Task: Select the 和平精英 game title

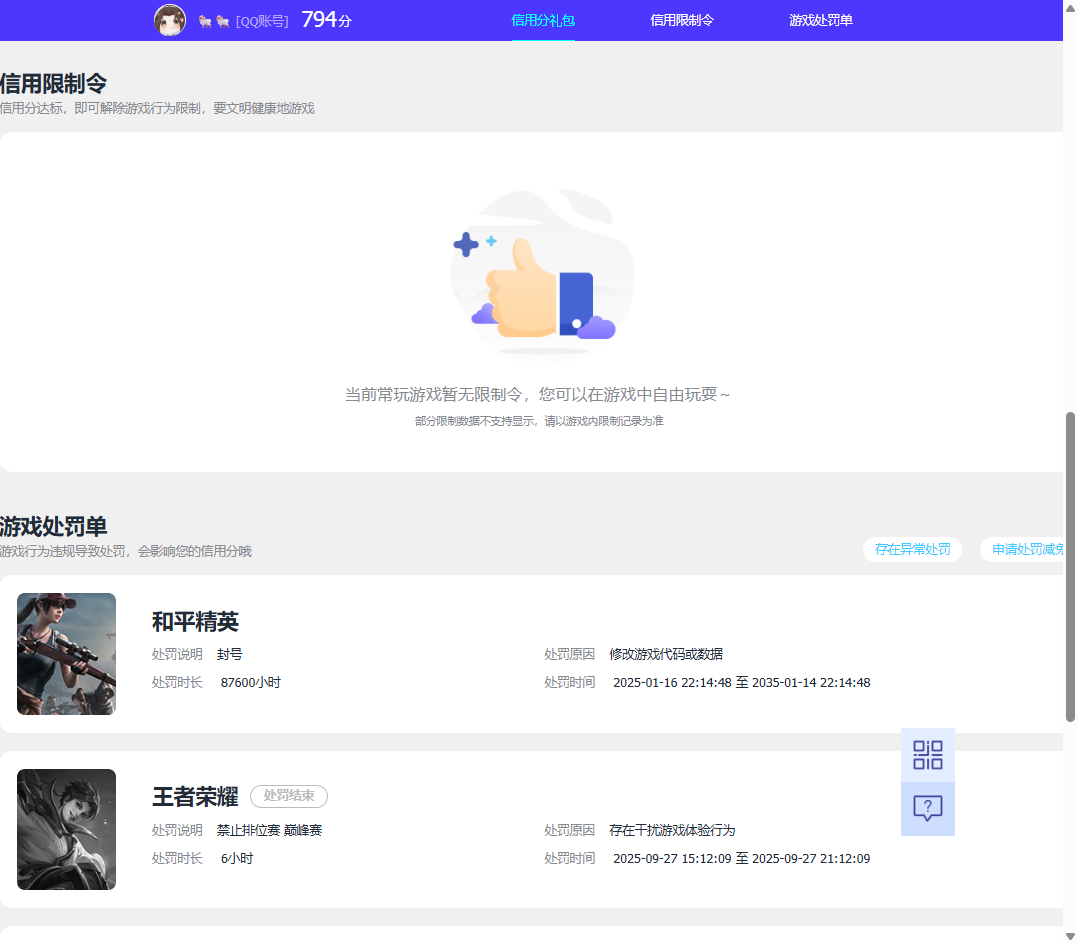Action: coord(195,622)
